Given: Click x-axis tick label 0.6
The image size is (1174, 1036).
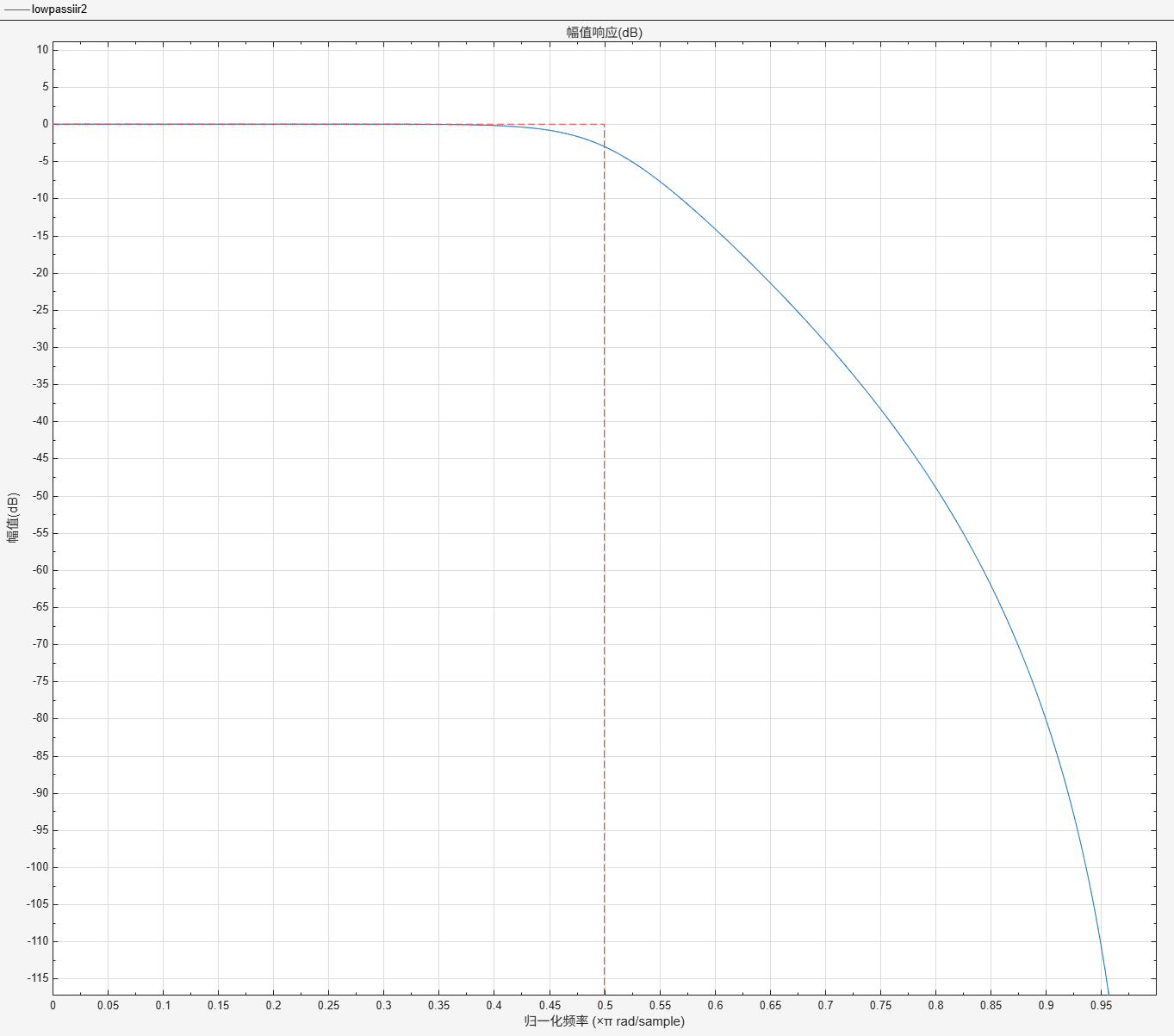Looking at the screenshot, I should (715, 1005).
